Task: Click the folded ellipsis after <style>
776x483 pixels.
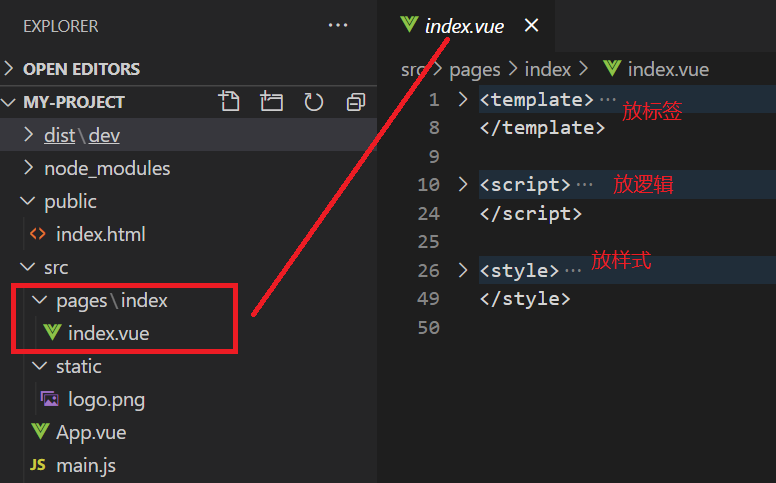Action: tap(573, 270)
